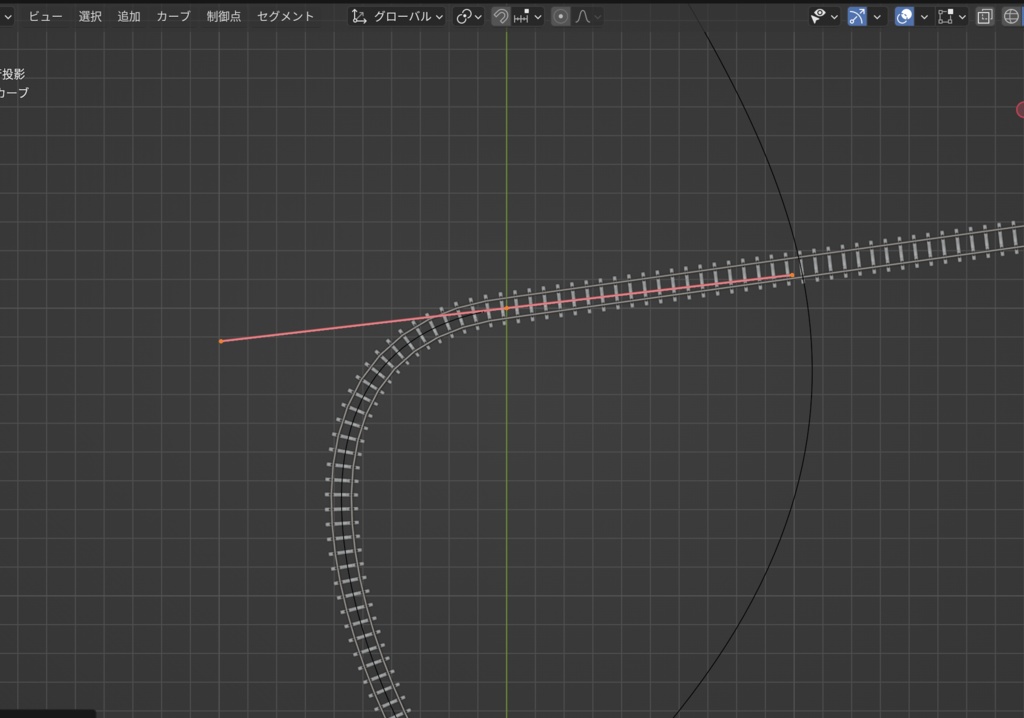Click the transform orientation axis icon
The height and width of the screenshot is (718, 1024).
click(358, 16)
